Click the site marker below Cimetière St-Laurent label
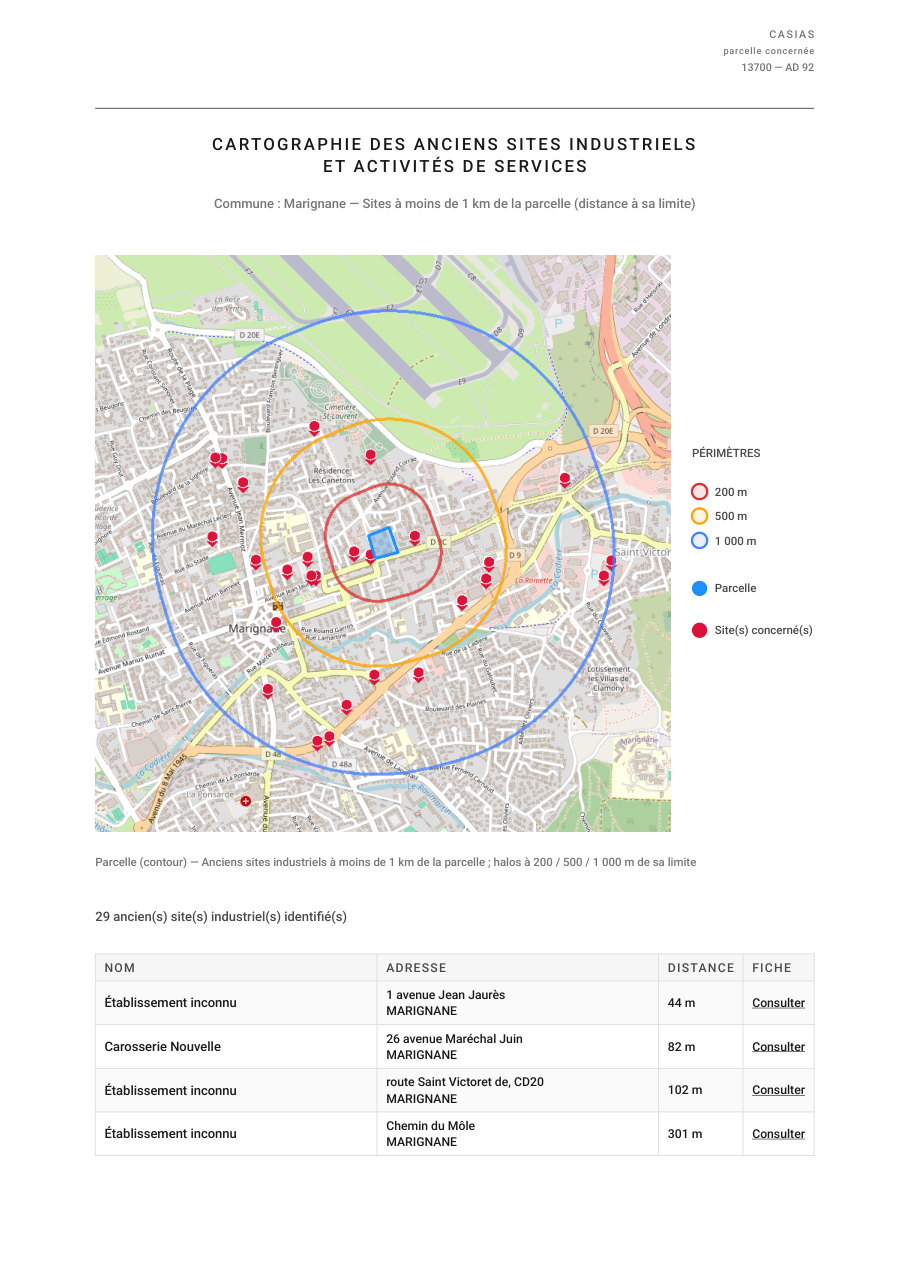 point(314,428)
